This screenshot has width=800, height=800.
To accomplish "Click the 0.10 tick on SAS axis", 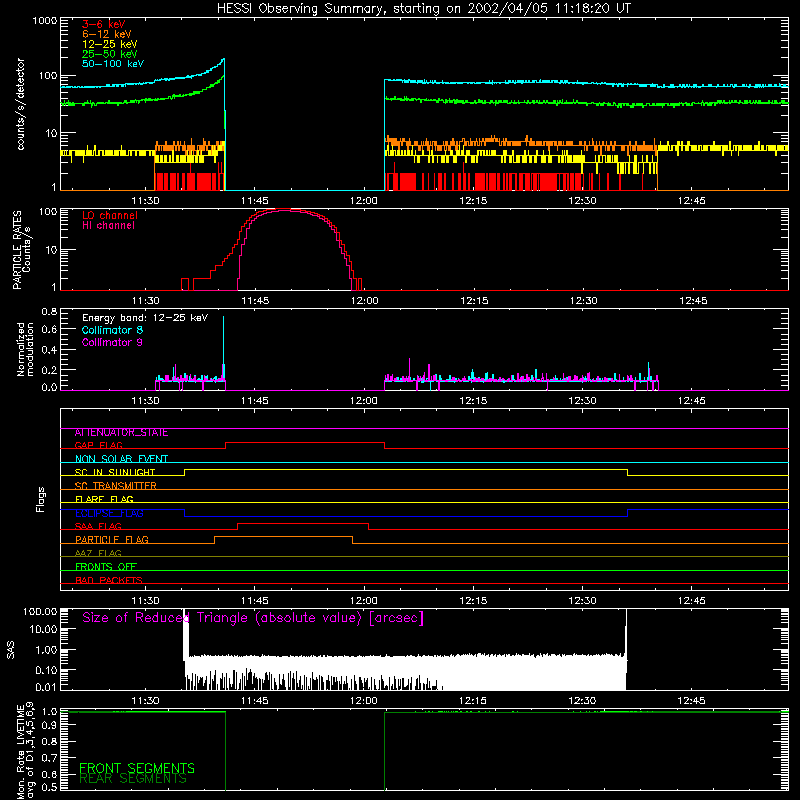I will pyautogui.click(x=46, y=670).
